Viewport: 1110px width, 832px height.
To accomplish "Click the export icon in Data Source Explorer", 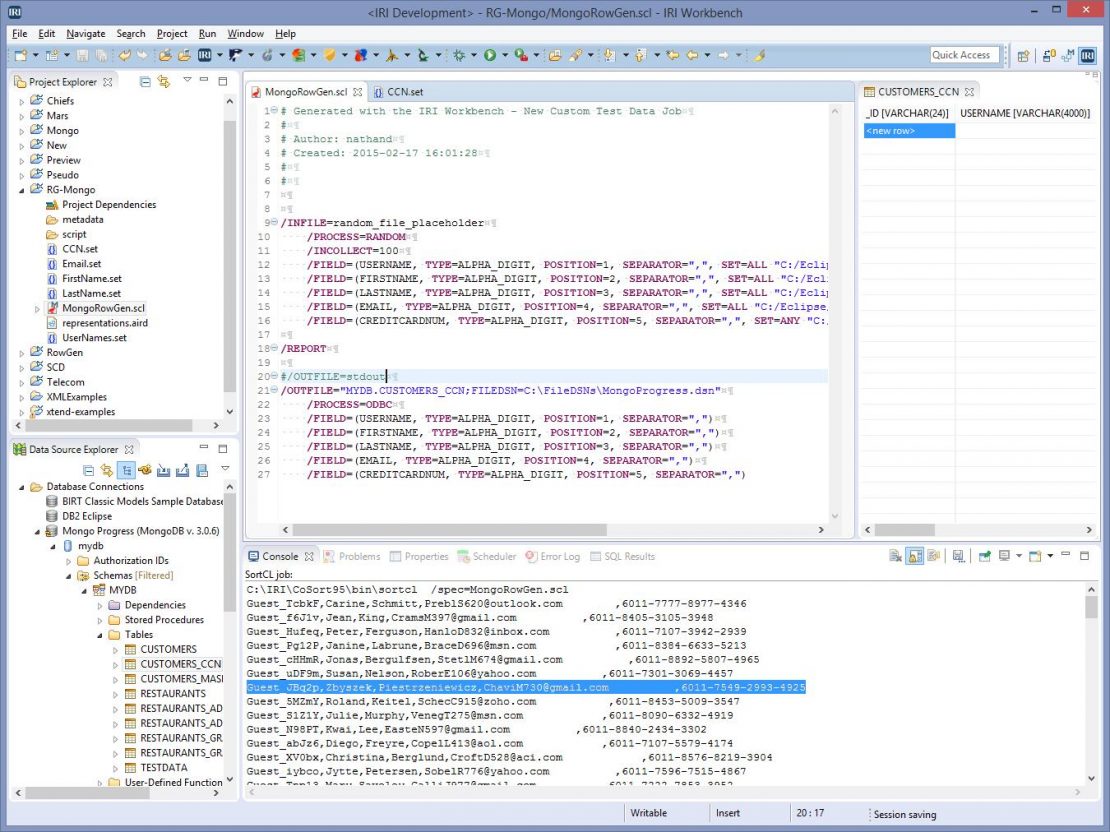I will pos(183,470).
